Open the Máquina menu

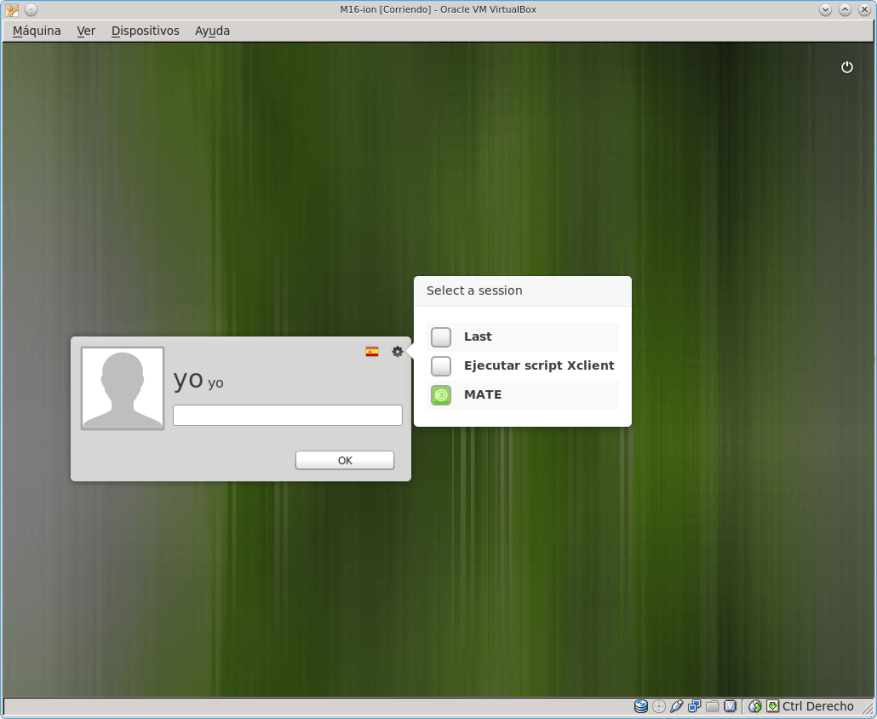click(x=37, y=31)
